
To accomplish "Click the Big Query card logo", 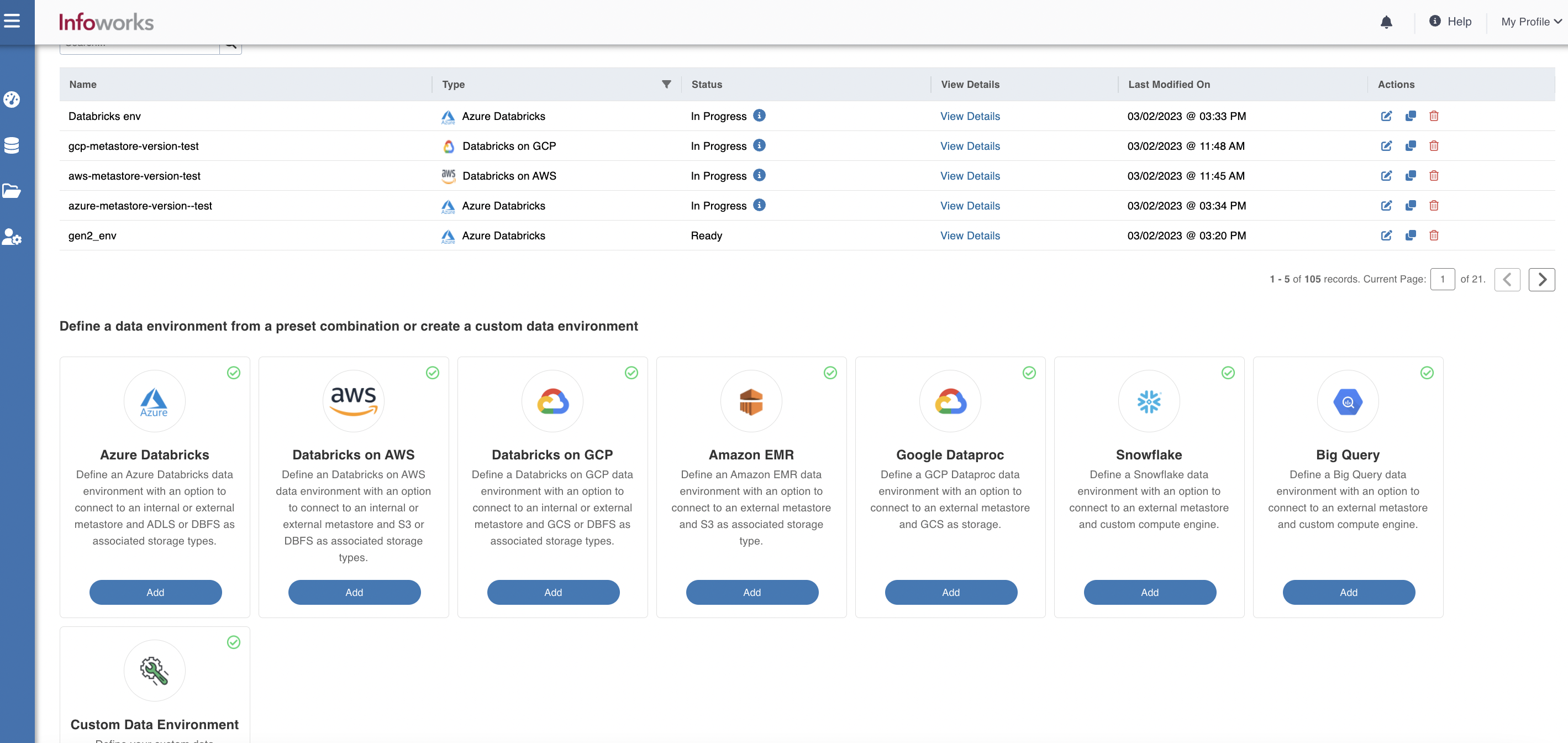I will coord(1348,401).
